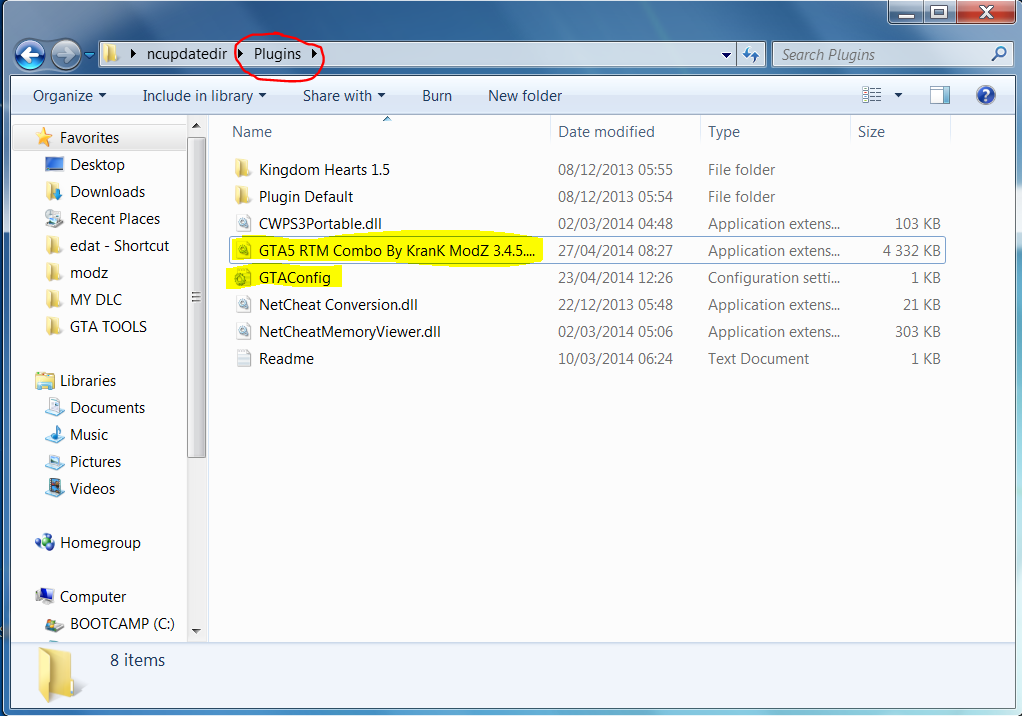Go back with the Back arrow button
1022x716 pixels.
[30, 55]
